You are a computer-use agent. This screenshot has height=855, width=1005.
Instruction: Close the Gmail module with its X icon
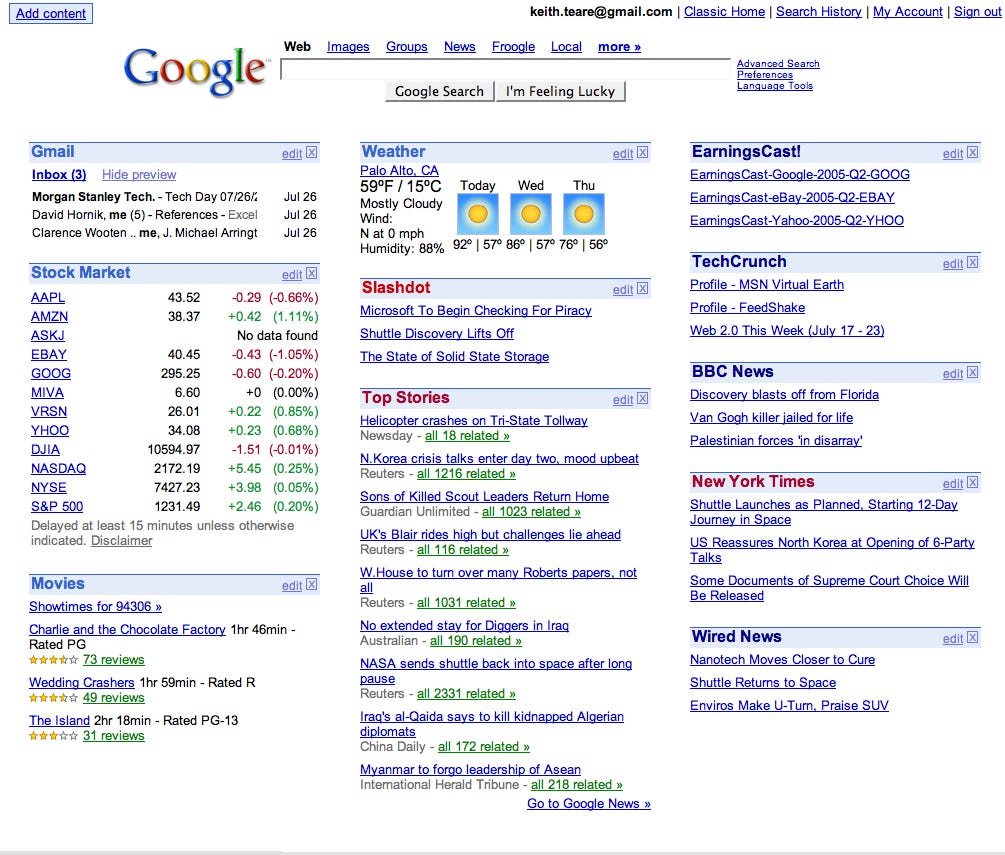(x=311, y=153)
